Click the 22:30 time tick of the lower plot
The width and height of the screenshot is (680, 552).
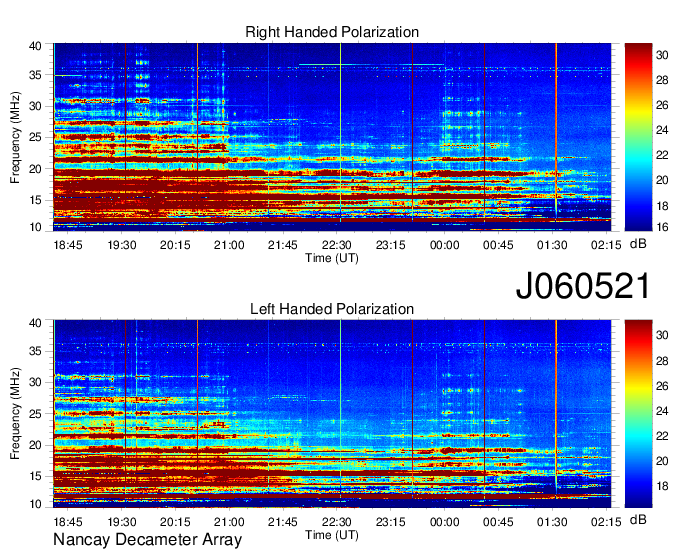pyautogui.click(x=337, y=522)
